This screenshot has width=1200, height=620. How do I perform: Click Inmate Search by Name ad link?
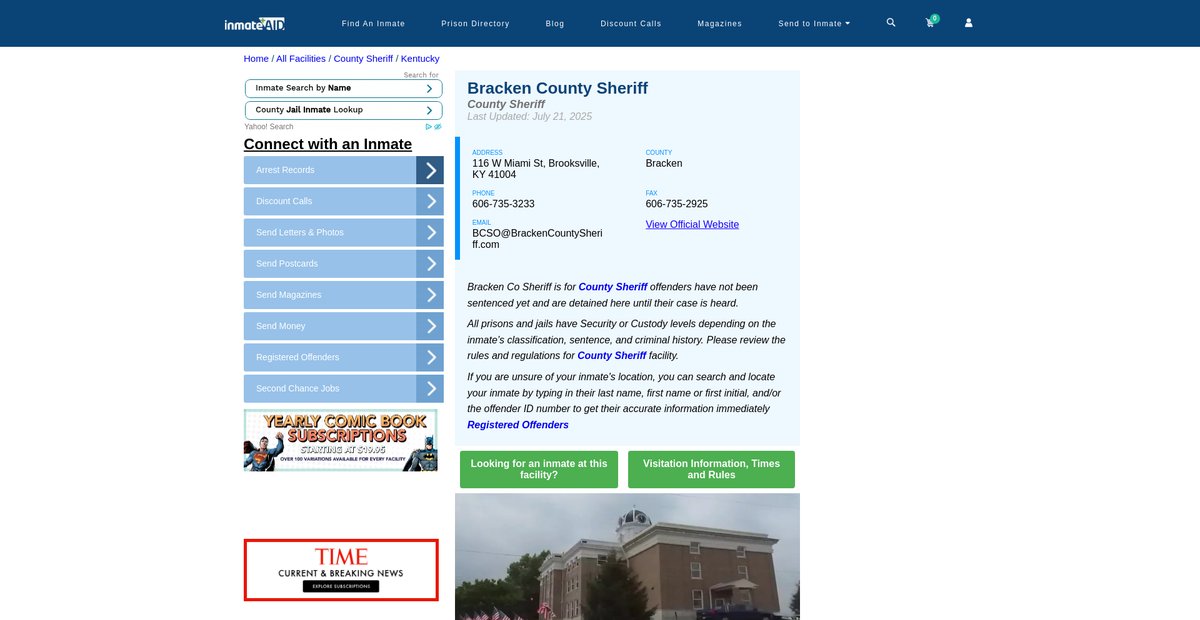pos(343,88)
